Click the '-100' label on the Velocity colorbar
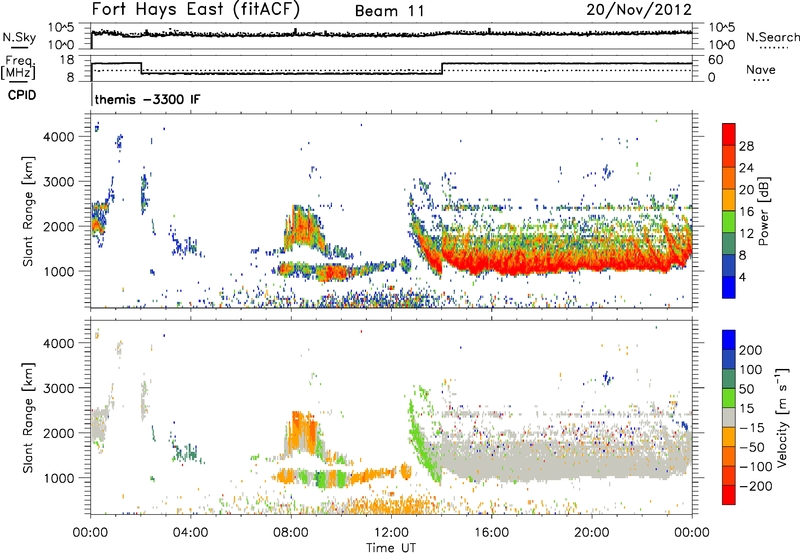The height and width of the screenshot is (554, 800). click(x=756, y=466)
